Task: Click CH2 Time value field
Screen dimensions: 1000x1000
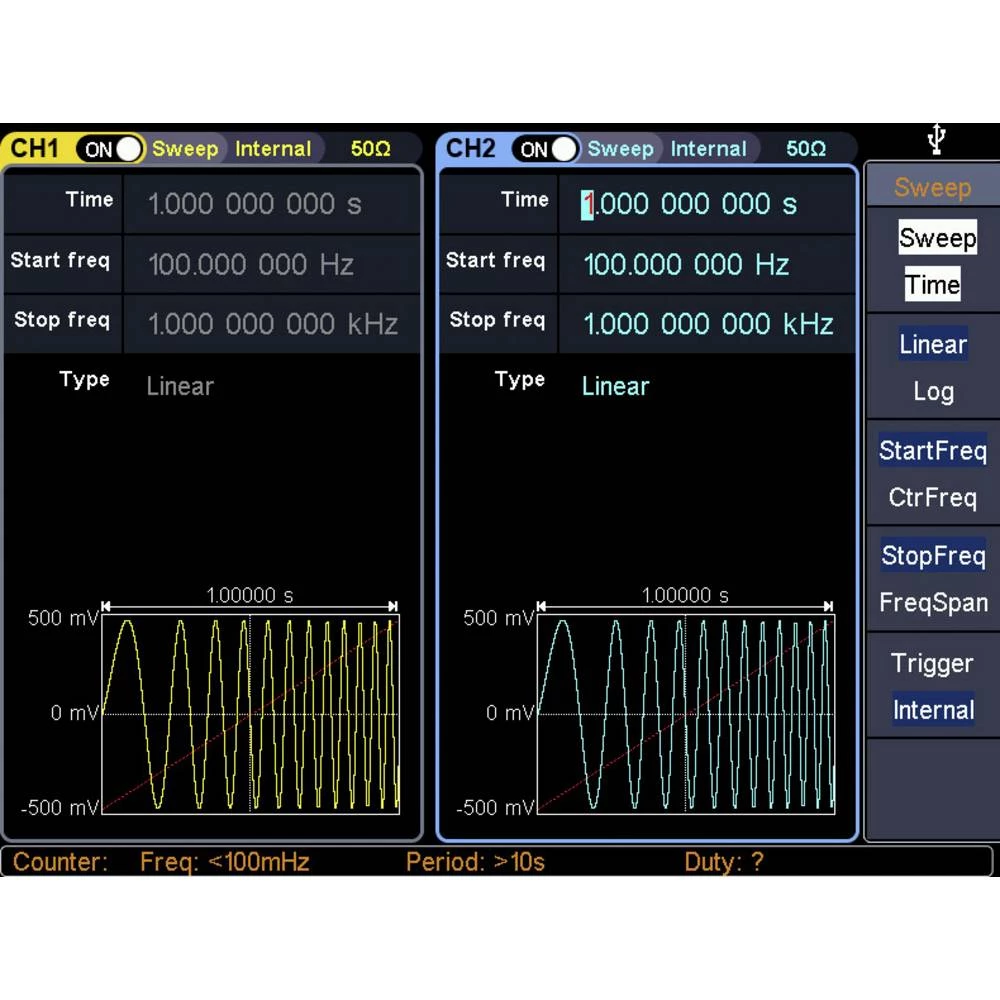Action: pos(690,204)
